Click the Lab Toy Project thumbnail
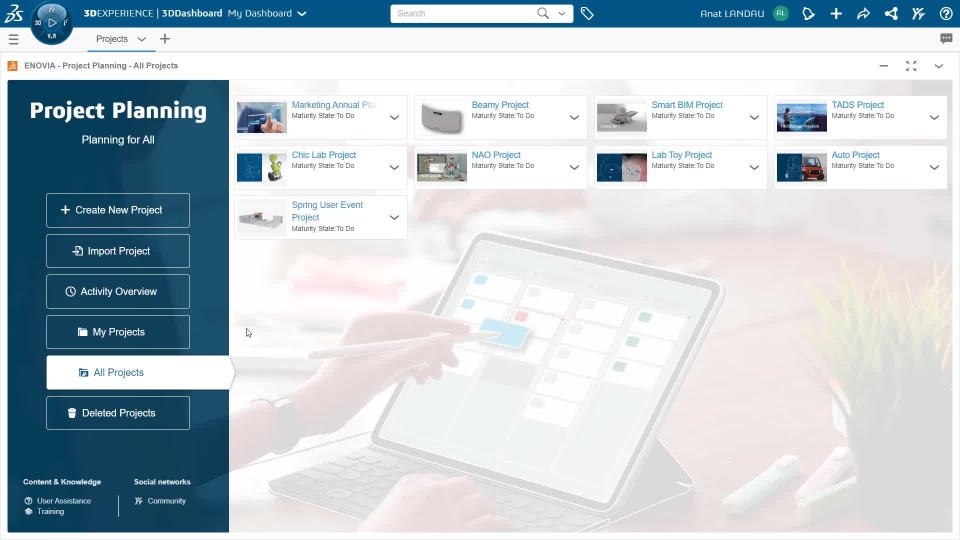The width and height of the screenshot is (960, 540). [x=621, y=167]
